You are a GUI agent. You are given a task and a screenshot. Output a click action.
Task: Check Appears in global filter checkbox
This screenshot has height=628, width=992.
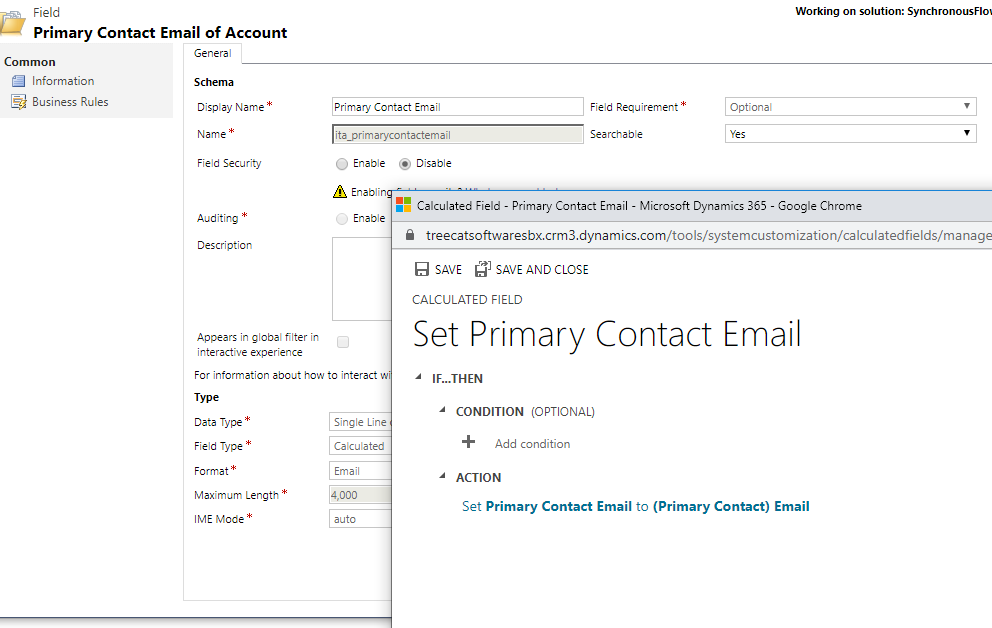[343, 342]
